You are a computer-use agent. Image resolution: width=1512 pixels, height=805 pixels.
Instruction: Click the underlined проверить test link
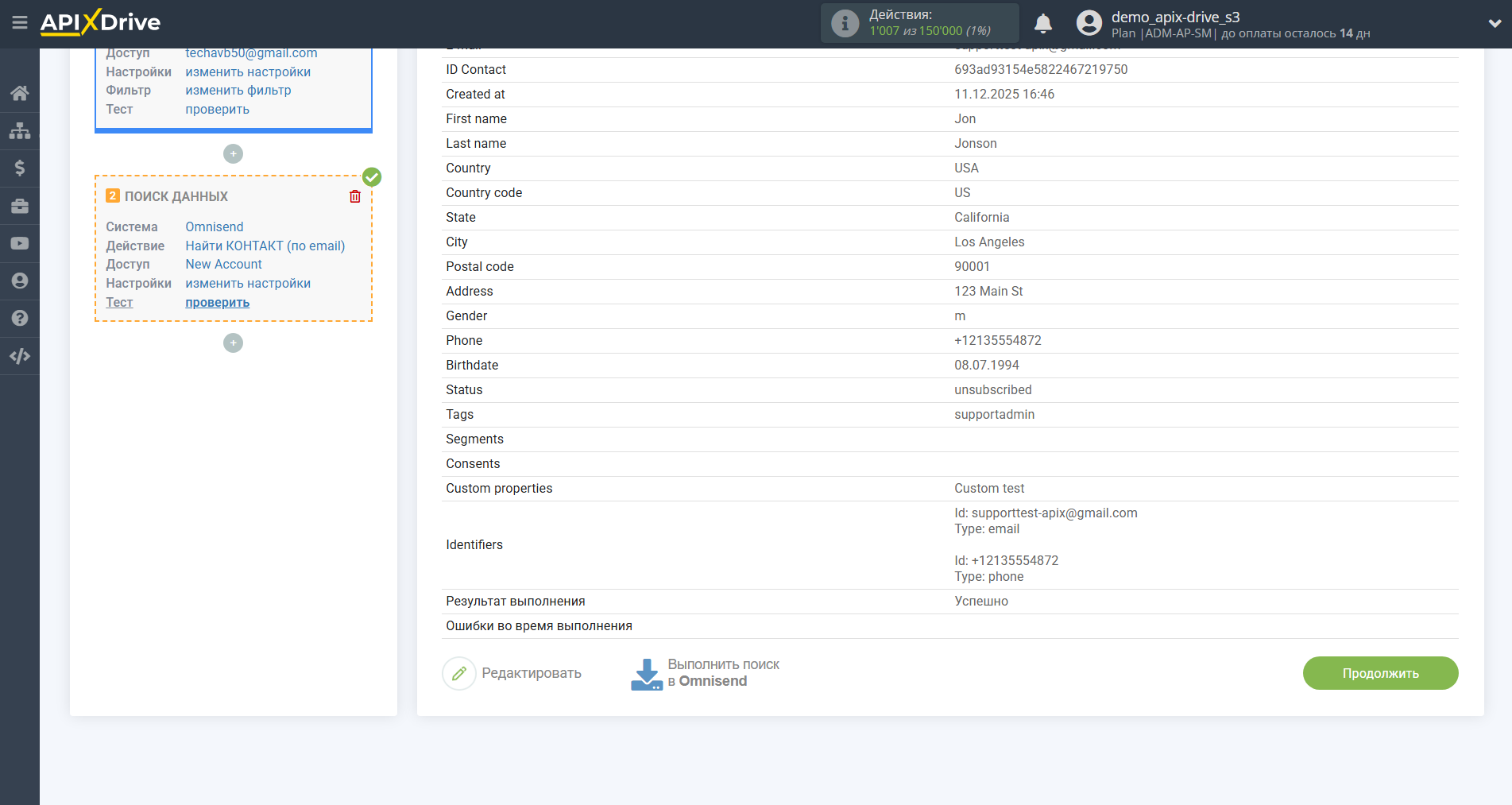217,303
